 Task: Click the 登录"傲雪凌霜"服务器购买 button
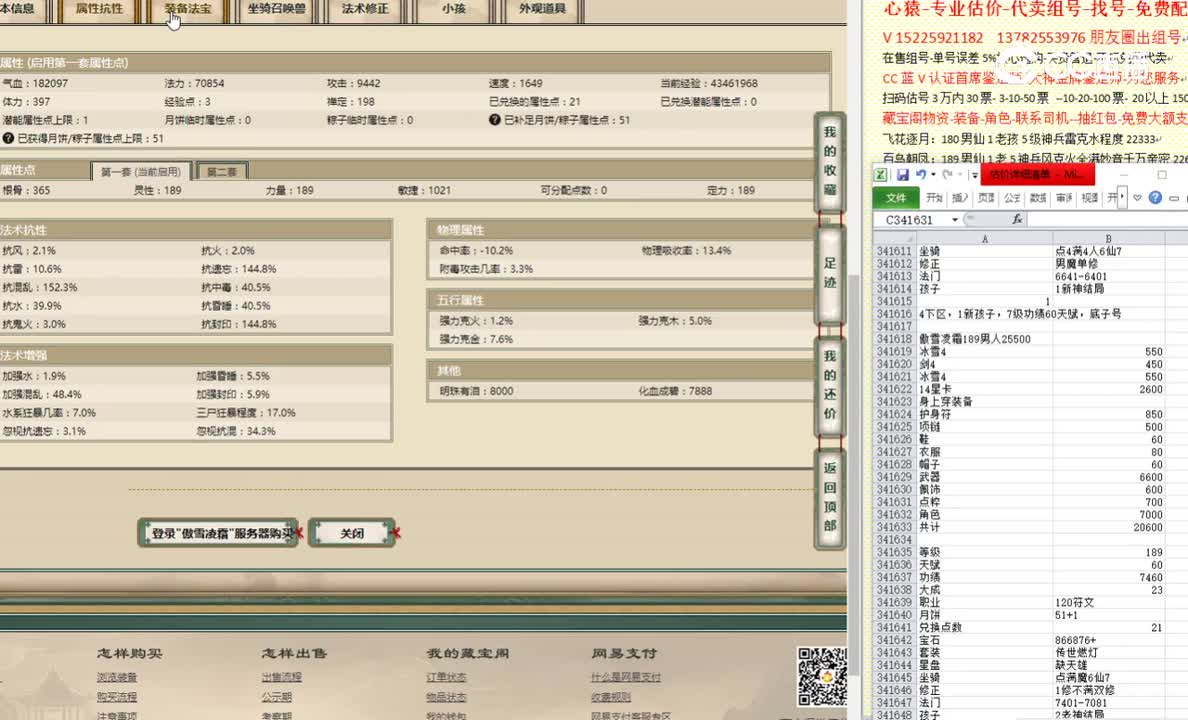(220, 533)
